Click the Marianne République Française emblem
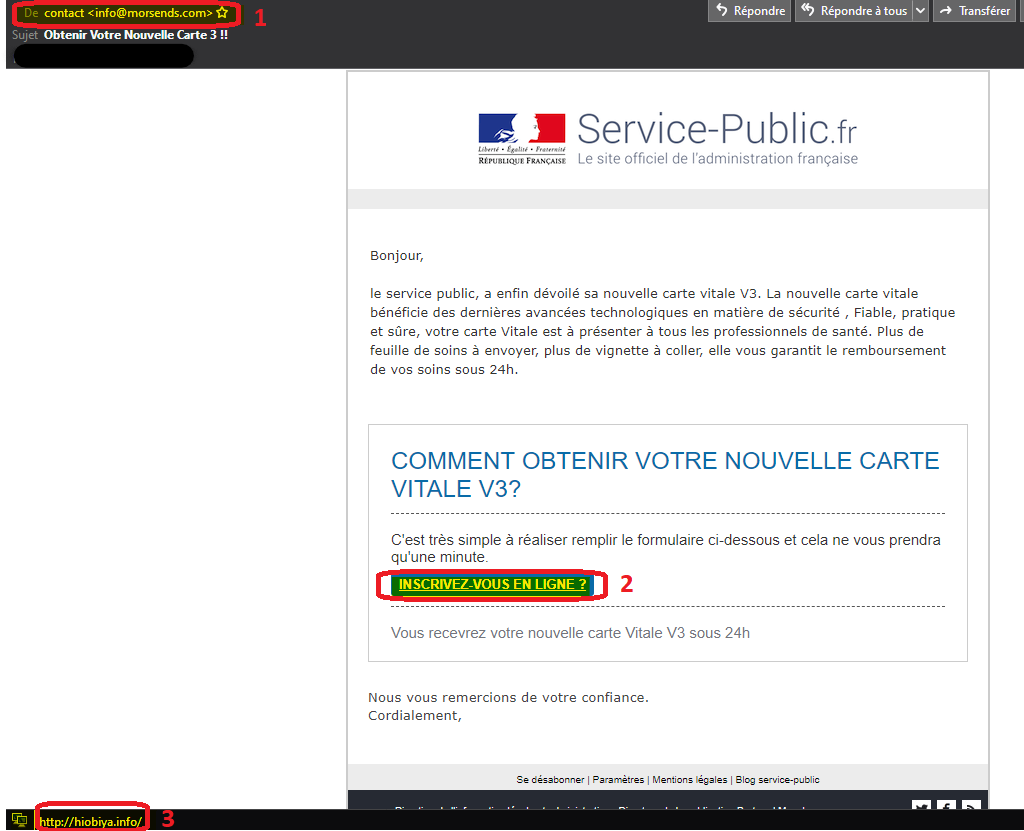 [522, 138]
